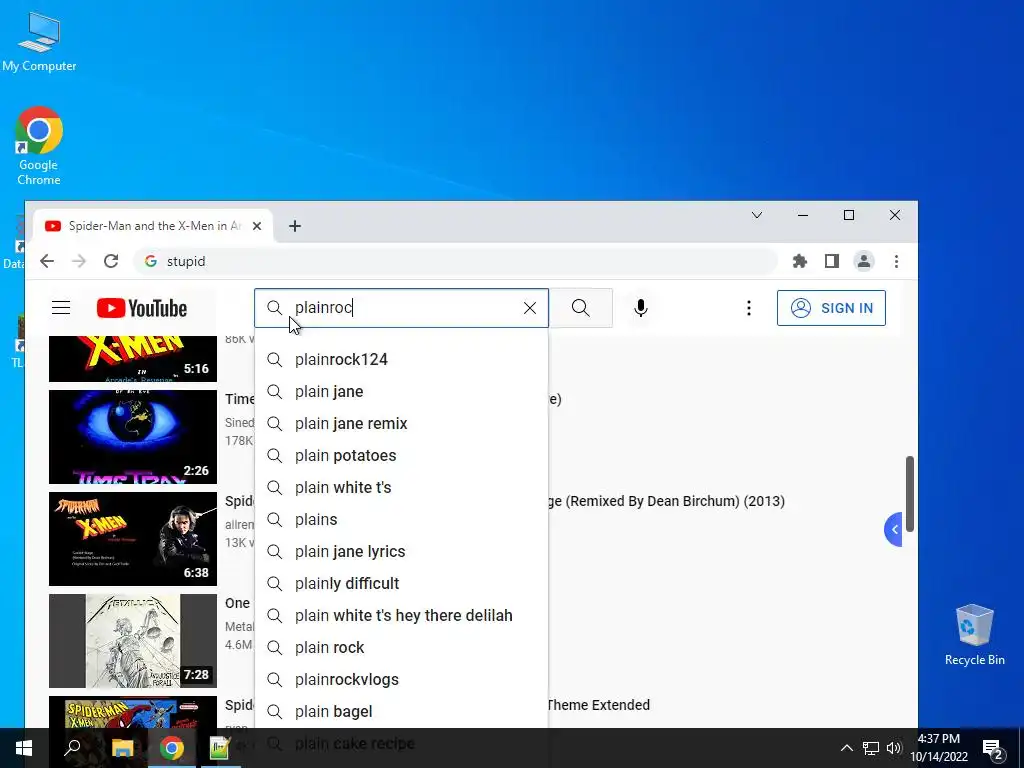Expand the tab search chevron
Viewport: 1024px width, 768px height.
757,215
